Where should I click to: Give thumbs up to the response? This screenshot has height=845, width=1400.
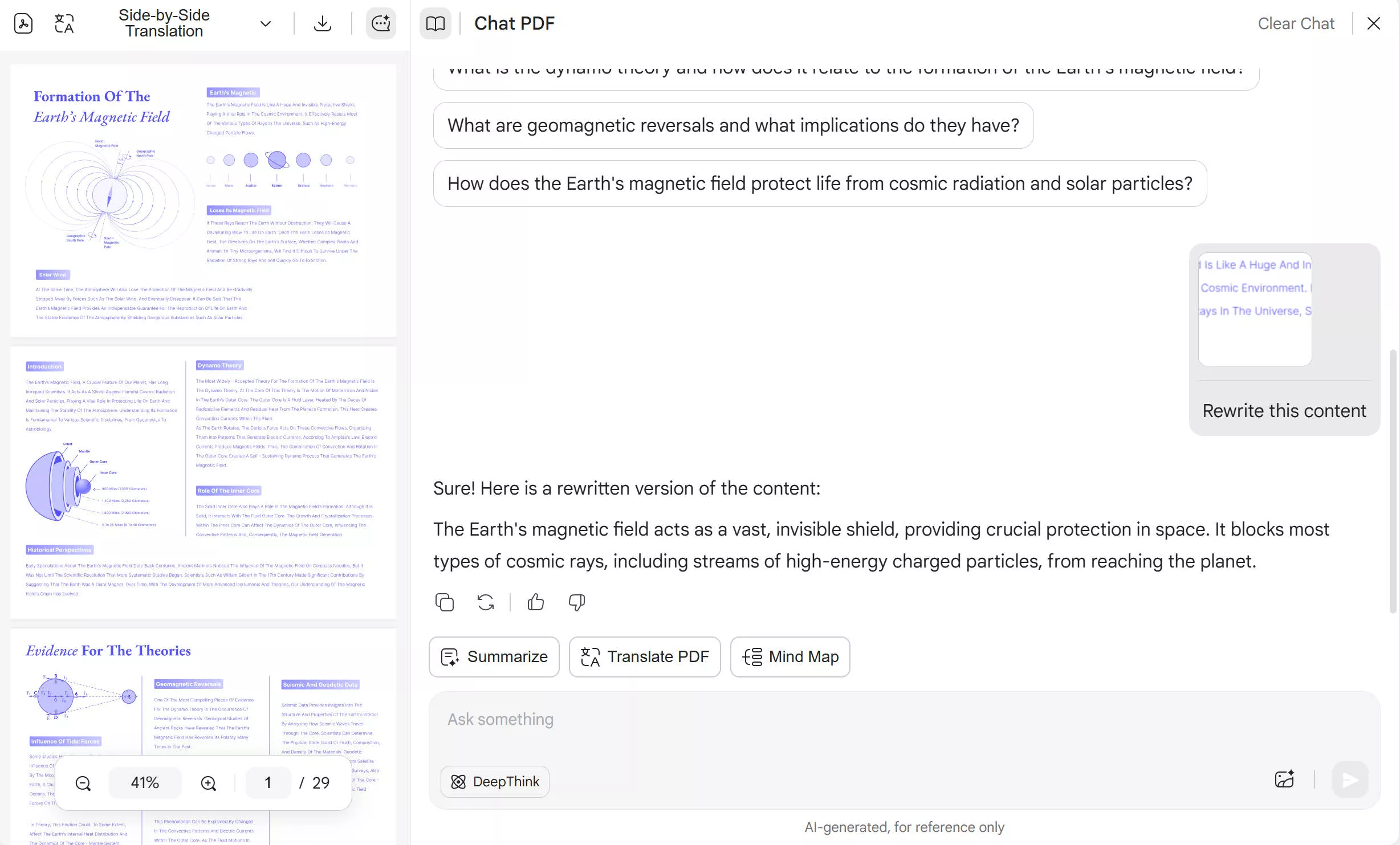[x=535, y=602]
